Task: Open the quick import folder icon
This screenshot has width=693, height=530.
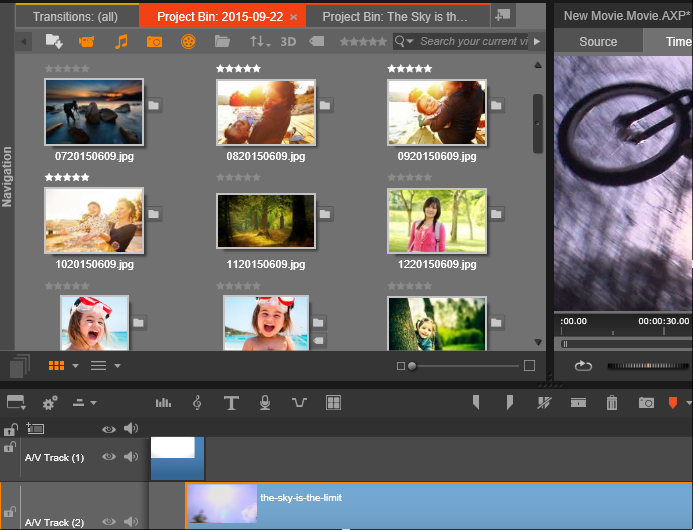Action: (54, 42)
